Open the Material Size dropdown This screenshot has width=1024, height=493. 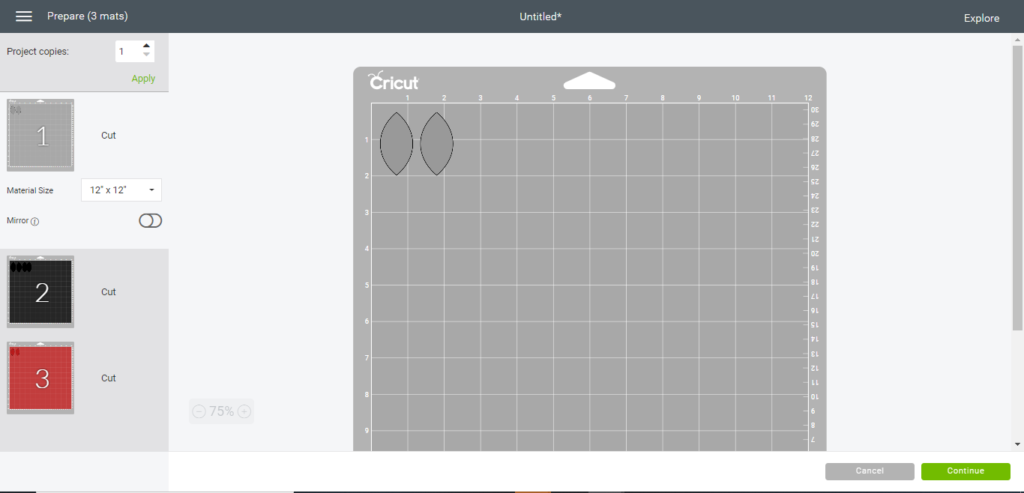[121, 190]
